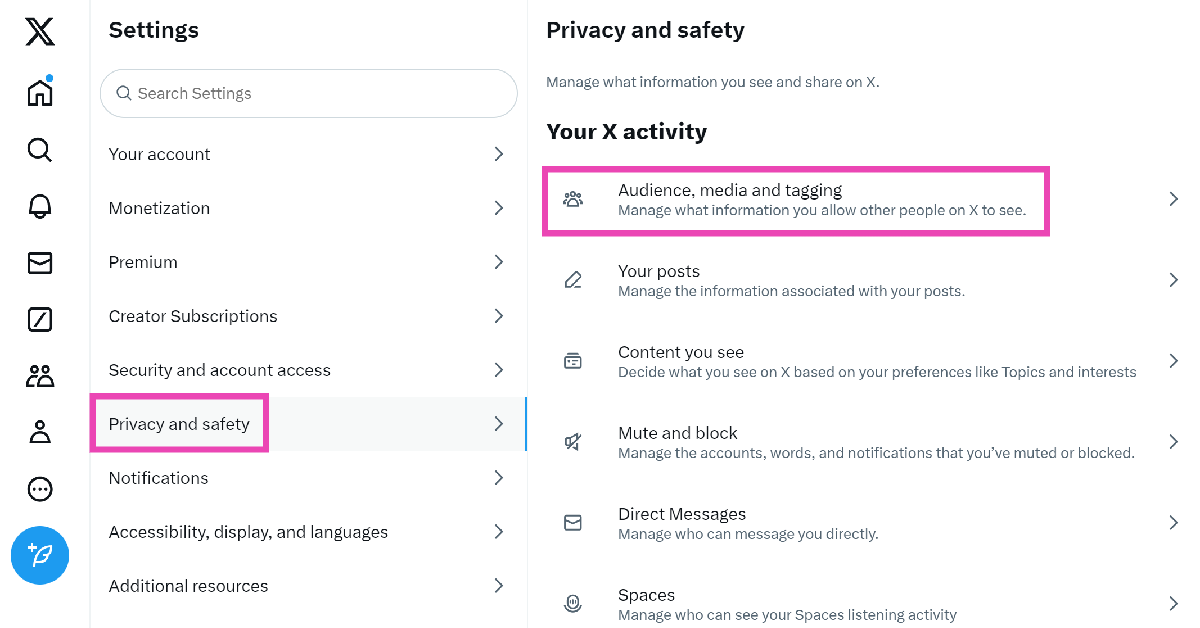Viewport: 1200px width, 628px height.
Task: Click the Direct Messages envelope icon
Action: [573, 523]
